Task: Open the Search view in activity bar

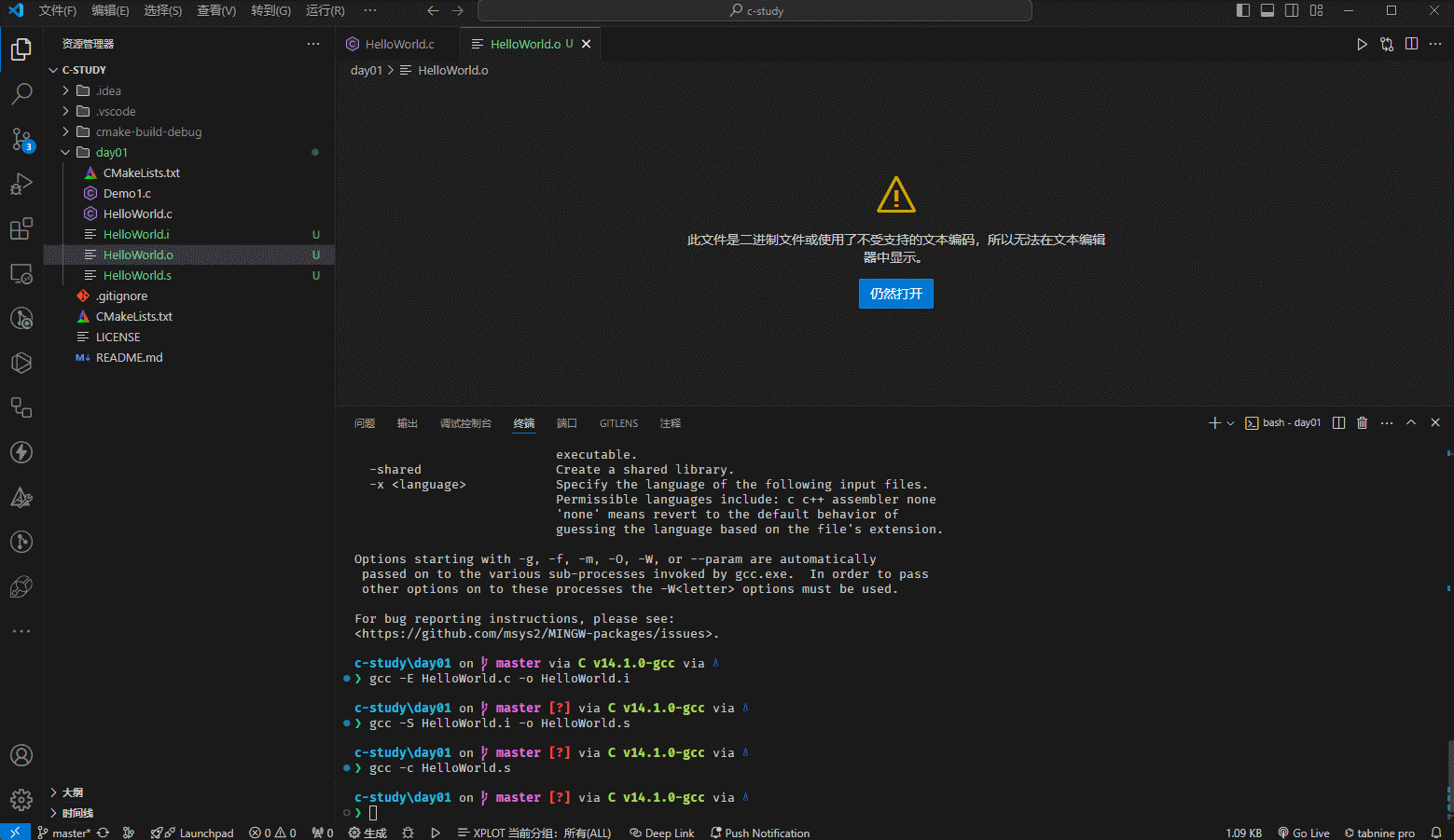Action: [x=21, y=93]
